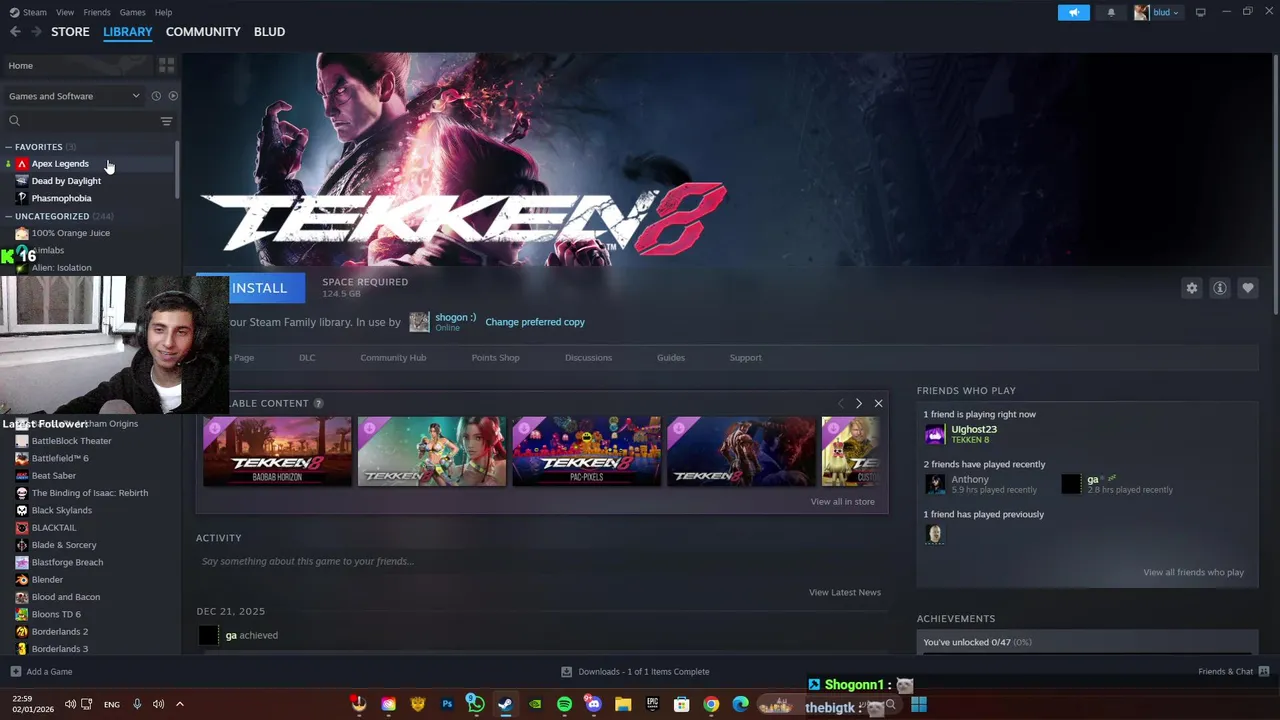
Task: Open available content help question mark
Action: click(318, 403)
